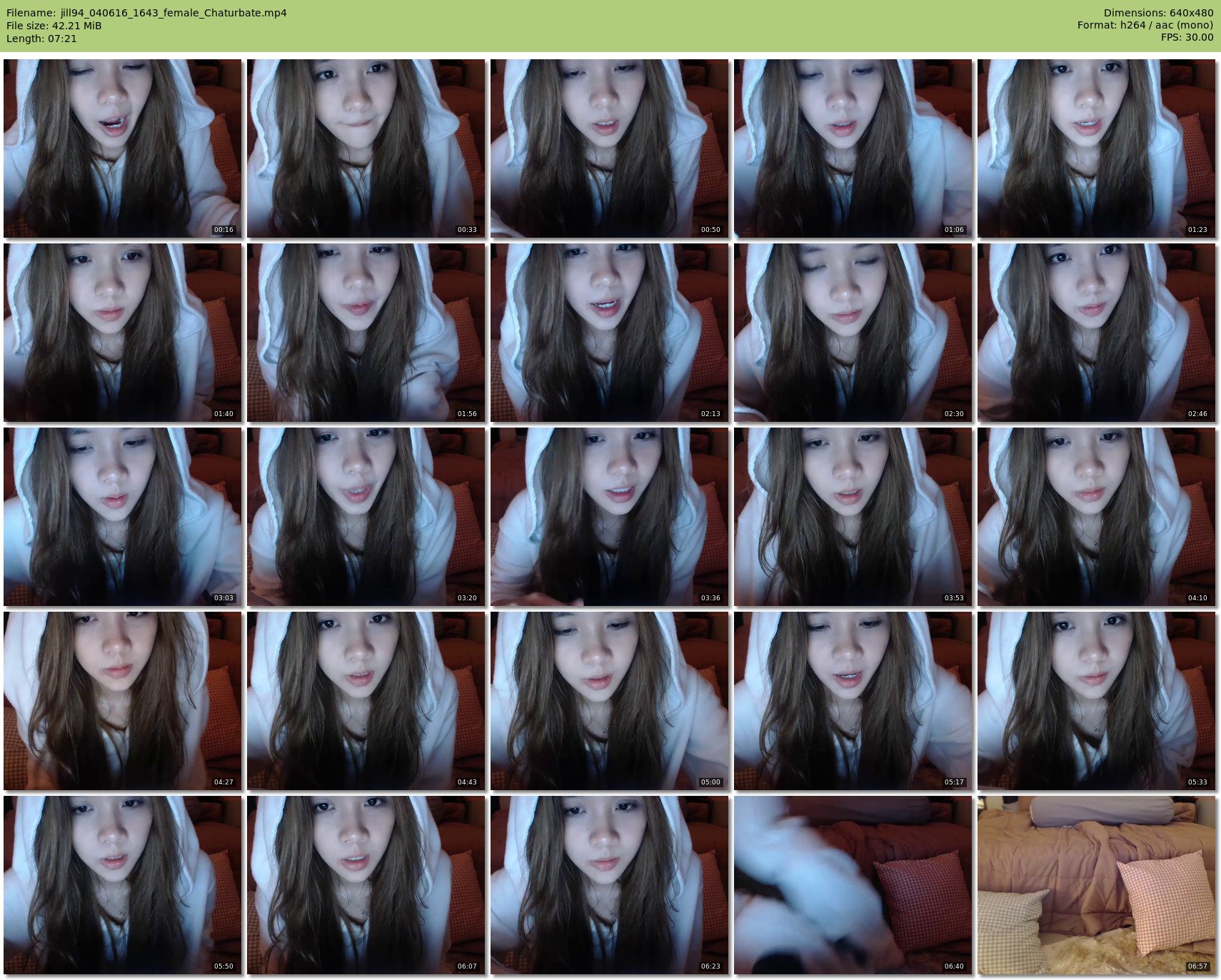Open the bed thumbnail at 06:57
Image resolution: width=1221 pixels, height=980 pixels.
click(1096, 884)
